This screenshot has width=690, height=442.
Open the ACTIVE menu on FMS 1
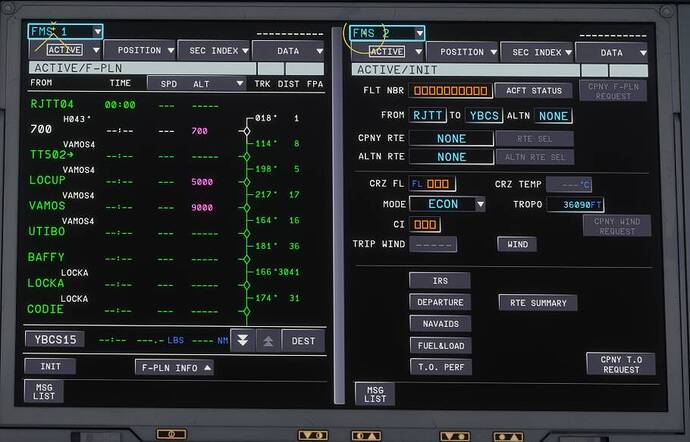tap(65, 50)
